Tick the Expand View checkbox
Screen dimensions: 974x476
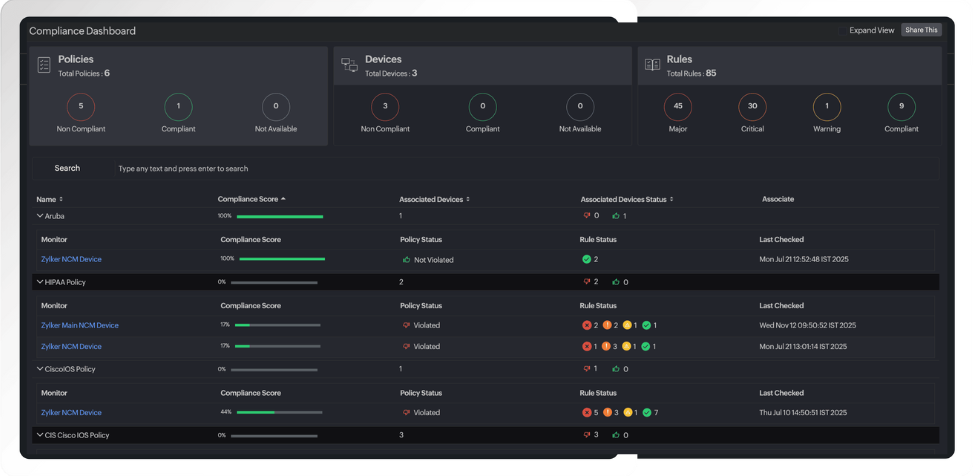(x=842, y=30)
